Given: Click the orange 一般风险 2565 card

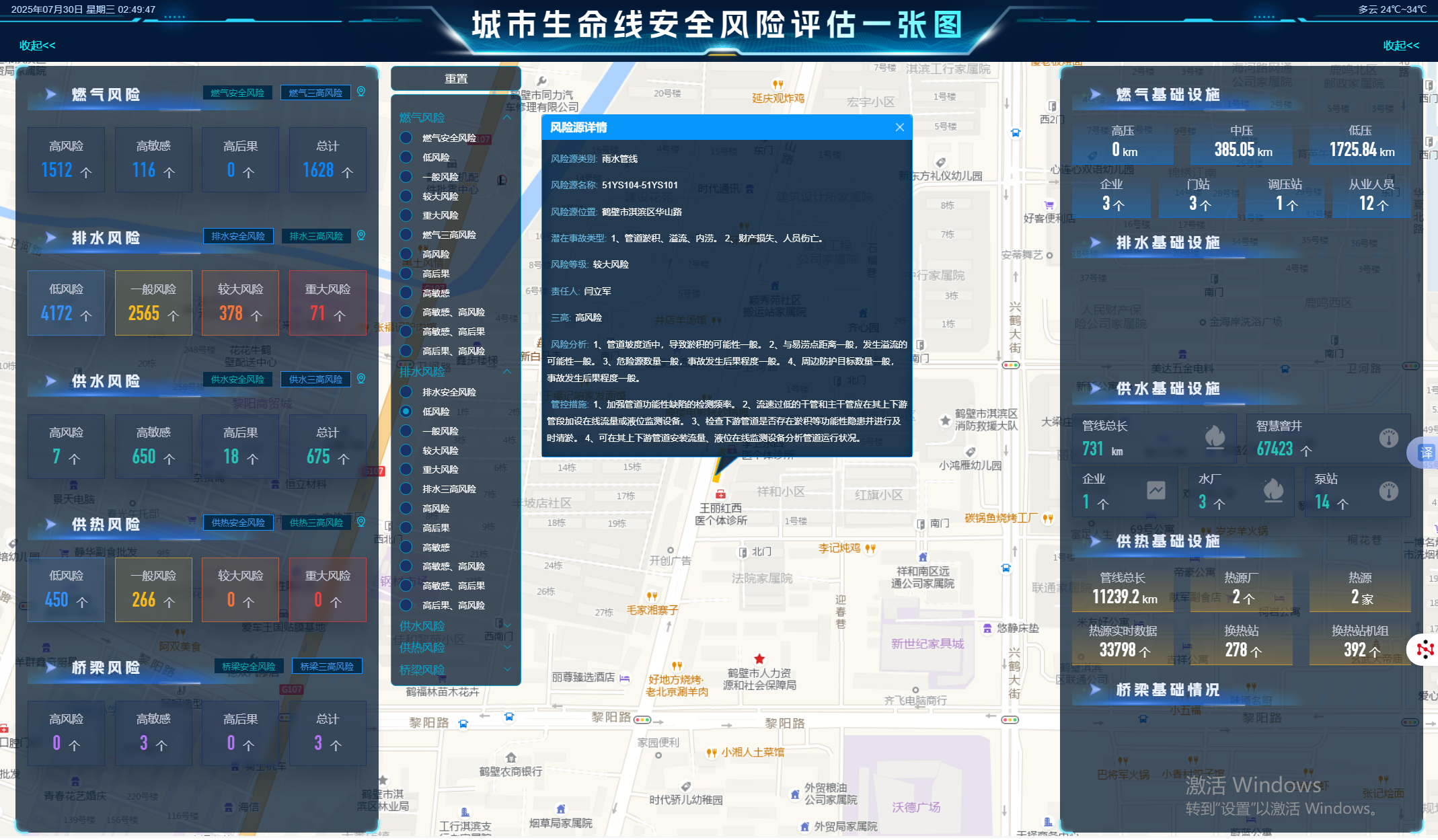Looking at the screenshot, I should point(153,303).
